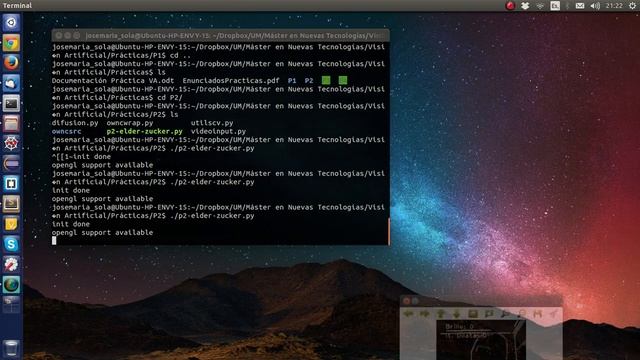Click 'owncsrc' directory name in terminal
The width and height of the screenshot is (640, 360).
[67, 131]
